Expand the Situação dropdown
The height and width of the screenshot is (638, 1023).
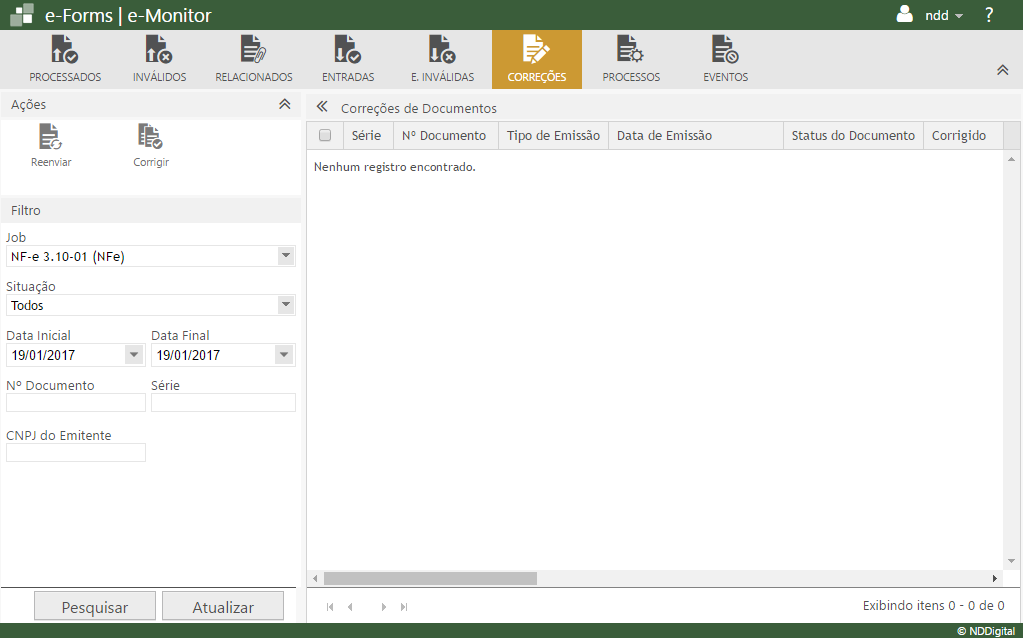286,305
